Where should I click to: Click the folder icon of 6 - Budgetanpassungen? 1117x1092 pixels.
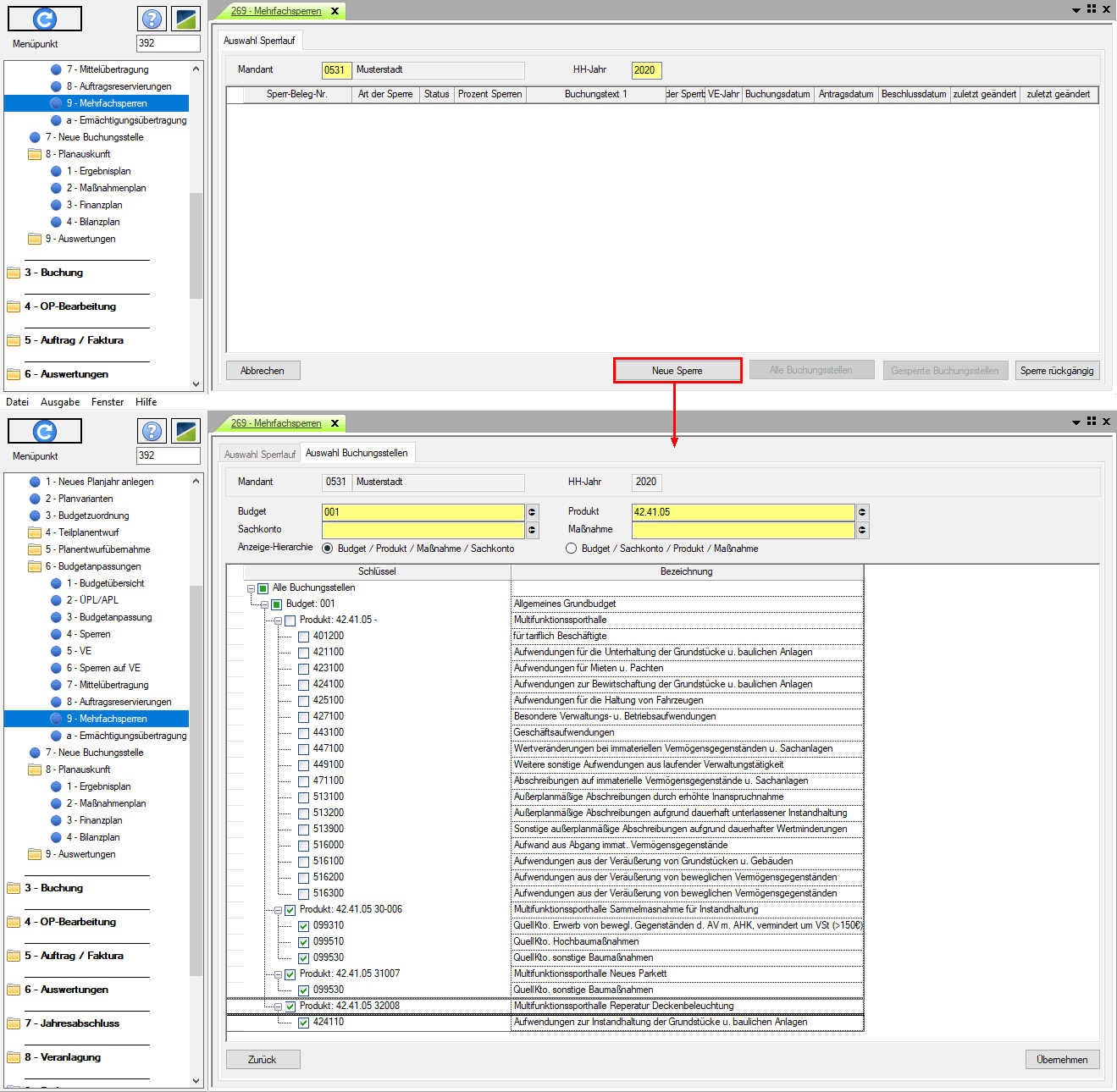(35, 566)
